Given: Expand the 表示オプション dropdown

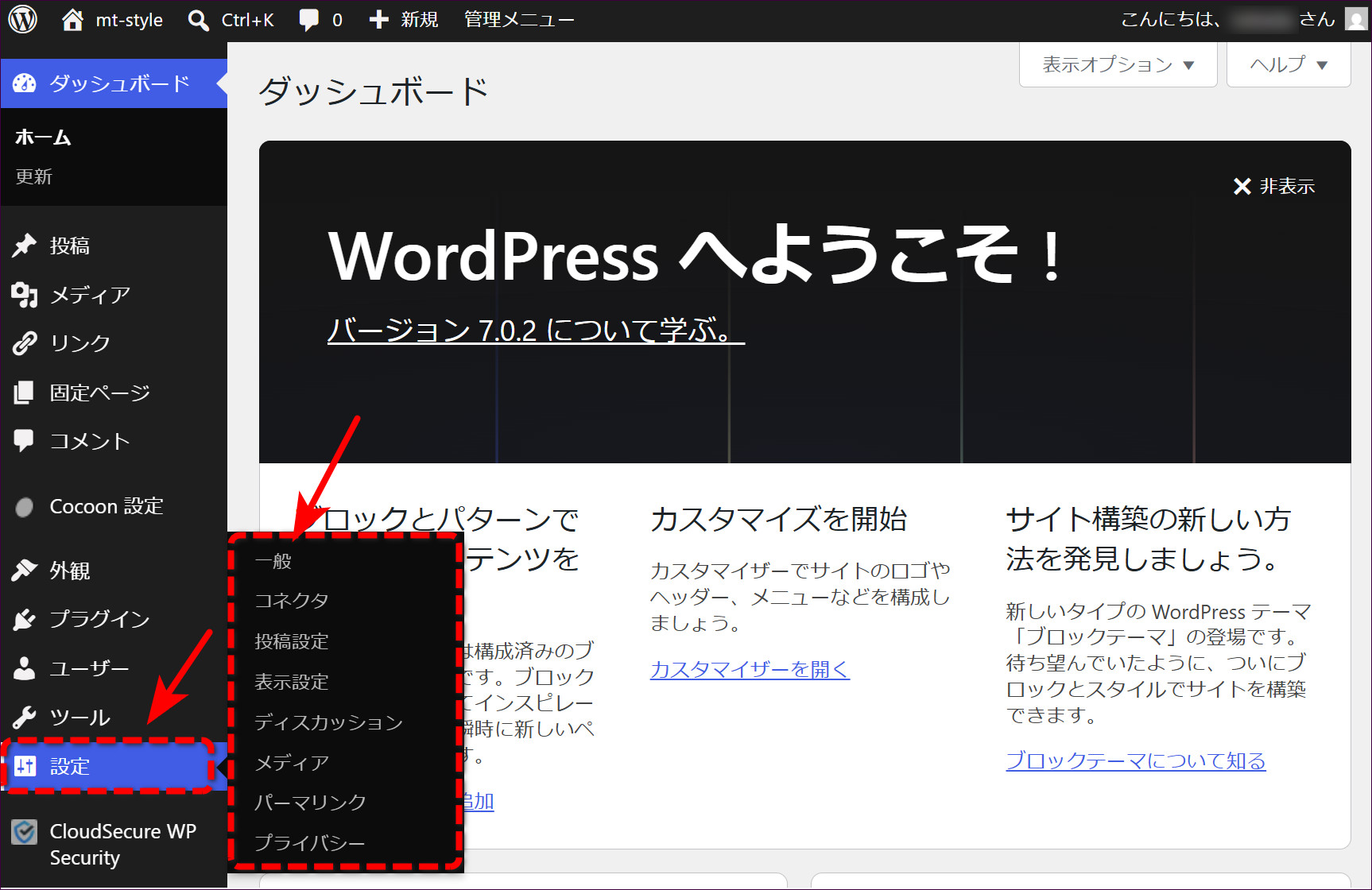Looking at the screenshot, I should click(x=1118, y=64).
